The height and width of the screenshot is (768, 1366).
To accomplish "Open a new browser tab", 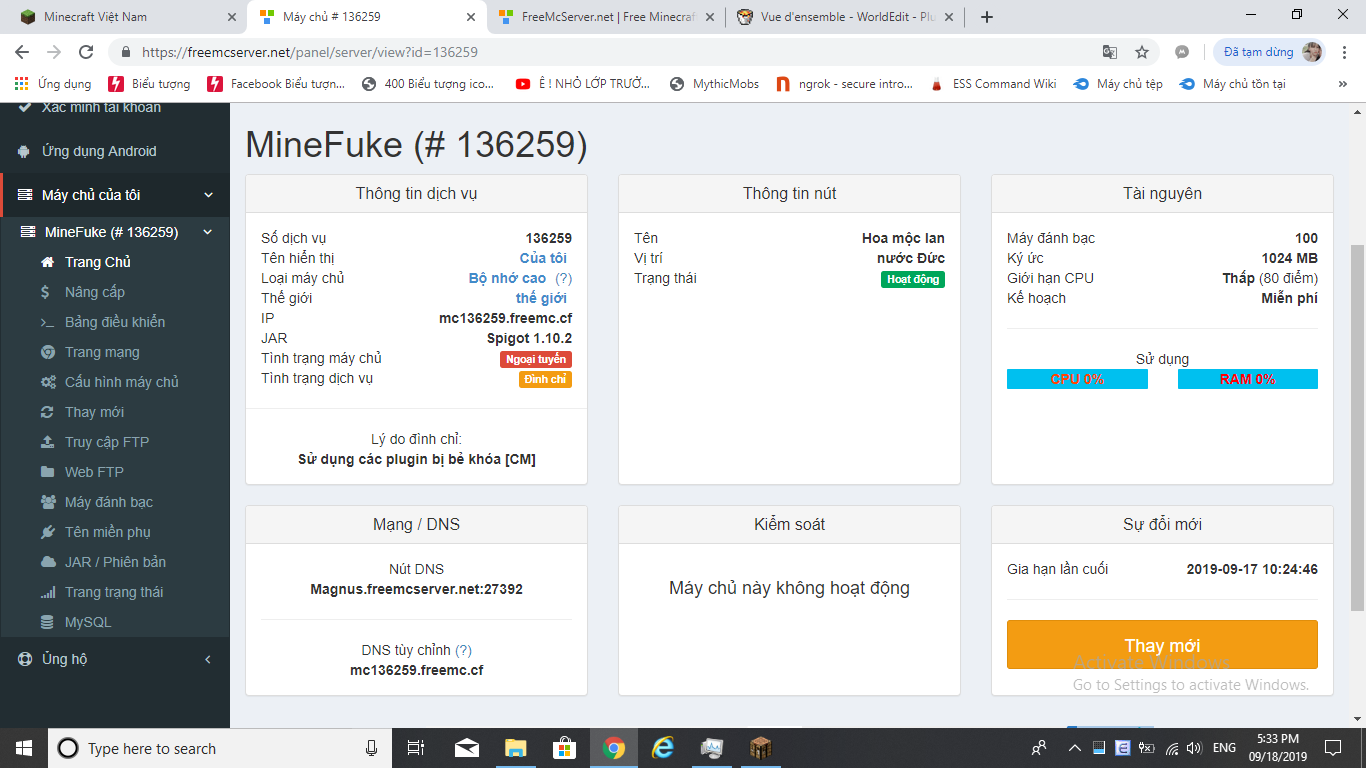I will click(987, 17).
